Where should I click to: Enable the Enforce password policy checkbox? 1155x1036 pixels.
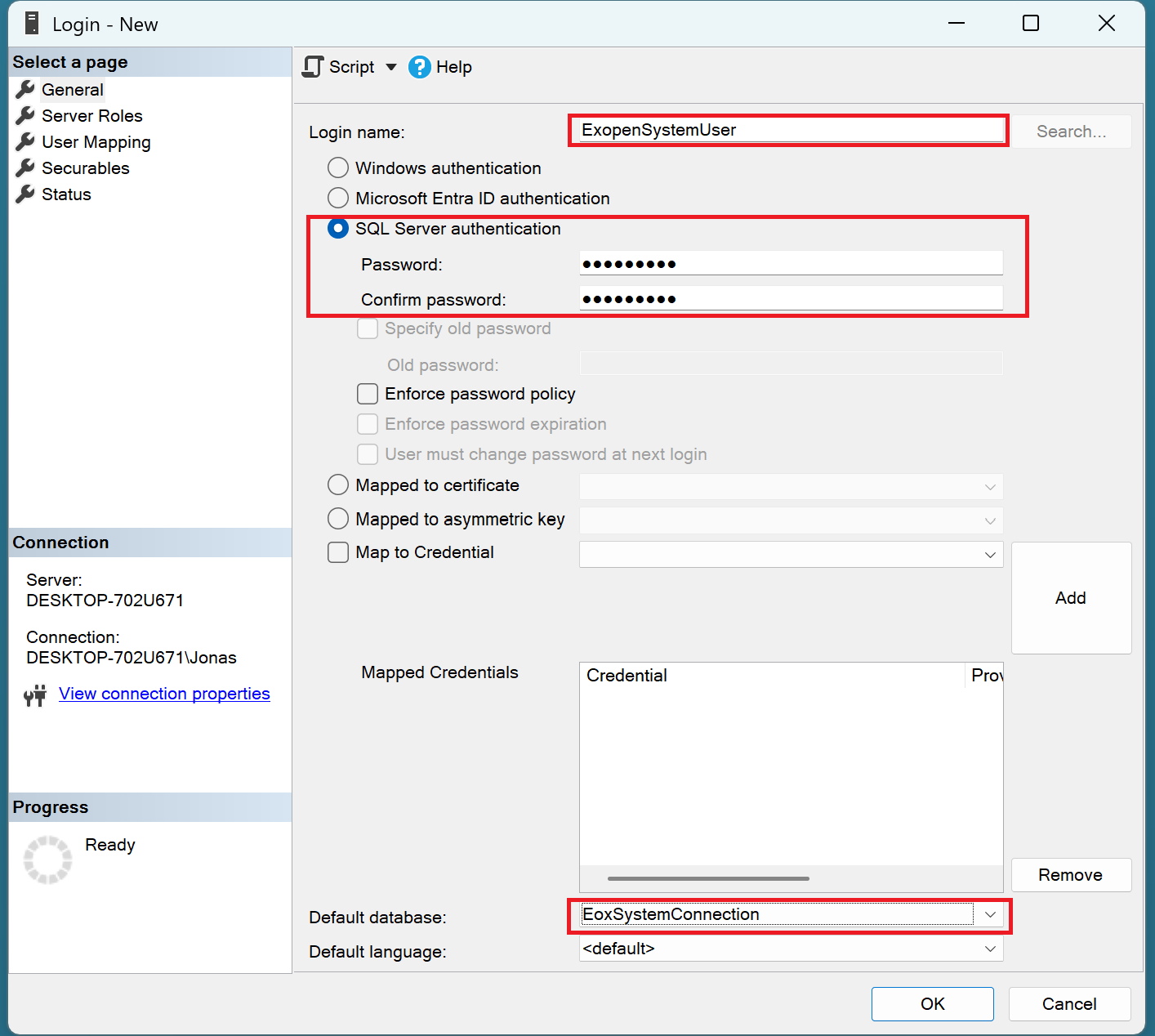click(x=368, y=395)
